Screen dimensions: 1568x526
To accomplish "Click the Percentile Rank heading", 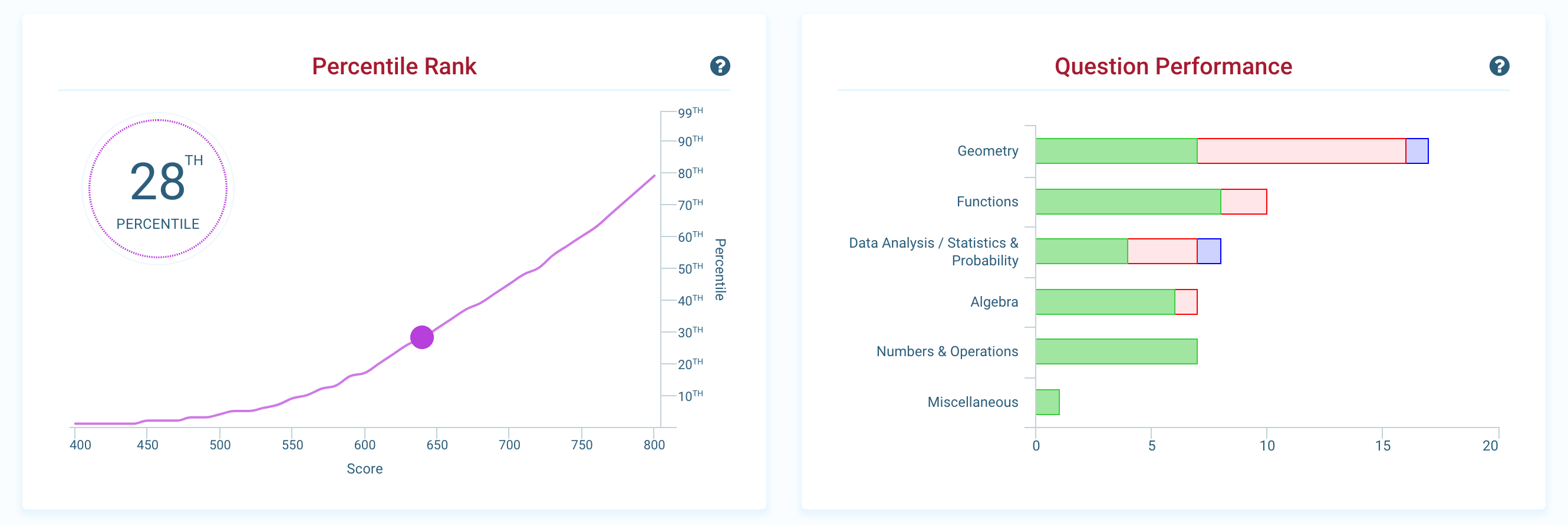I will pyautogui.click(x=394, y=67).
